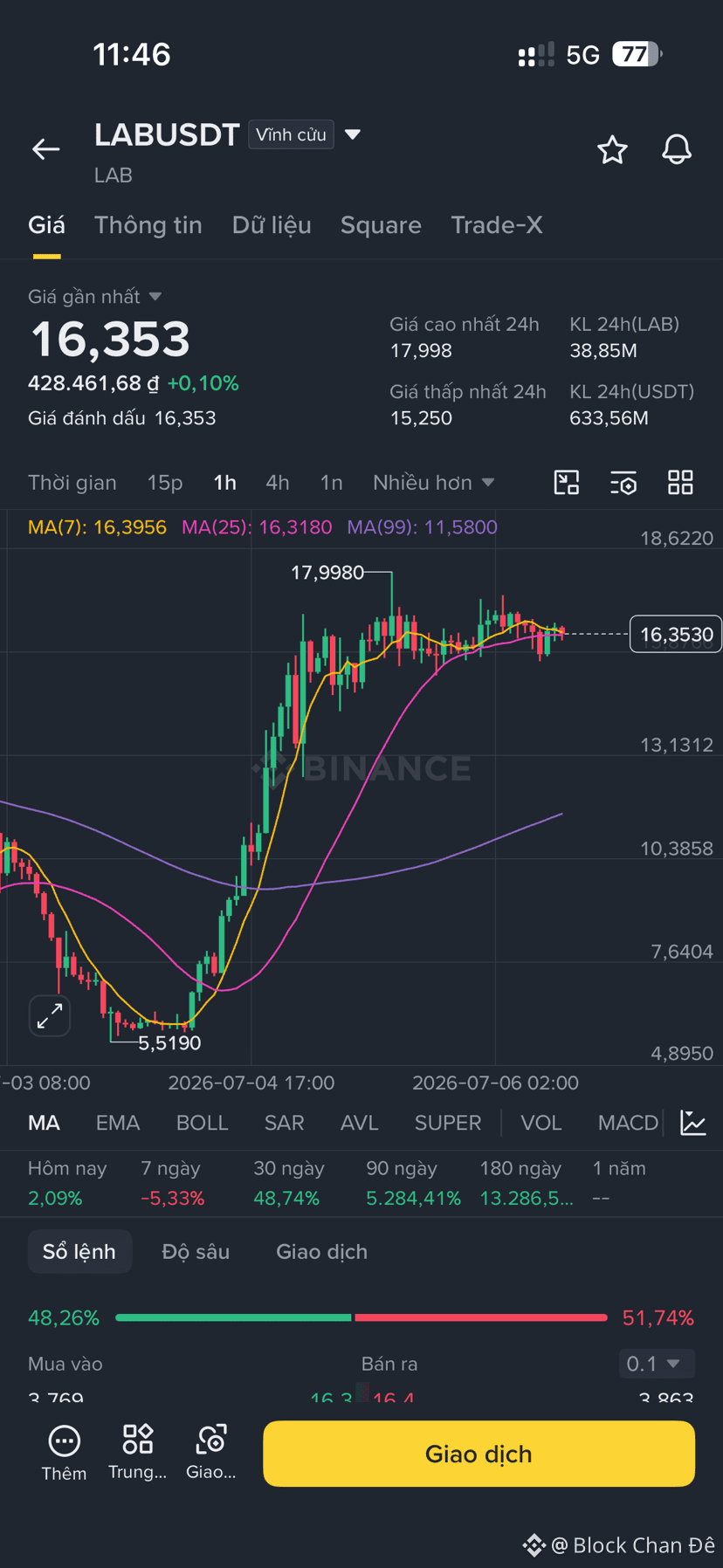723x1568 pixels.
Task: Tap the KL 24h(USDT) 633,56M value
Action: pos(609,418)
